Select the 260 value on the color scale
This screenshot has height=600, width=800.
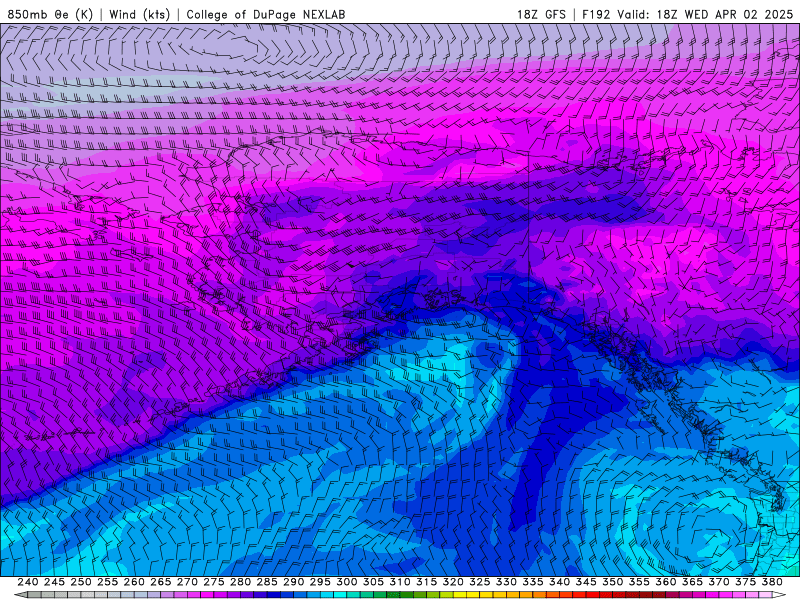(x=134, y=582)
